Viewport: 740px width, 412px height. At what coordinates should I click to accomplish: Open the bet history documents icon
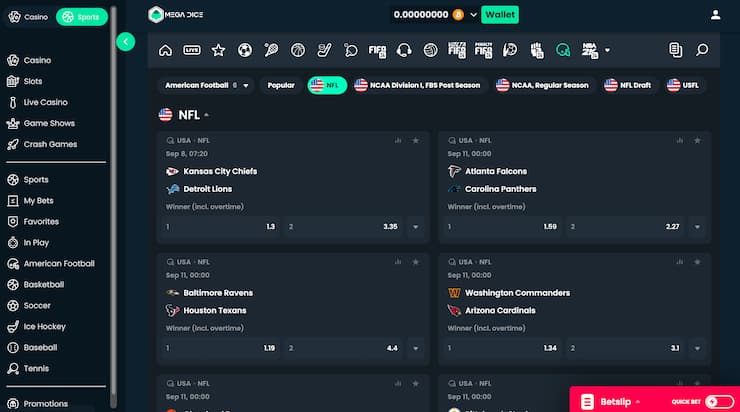675,50
